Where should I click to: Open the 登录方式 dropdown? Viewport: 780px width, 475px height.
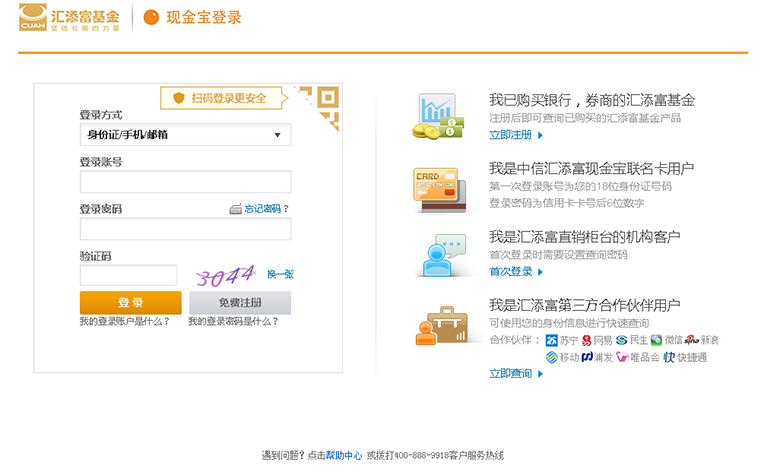coord(185,135)
